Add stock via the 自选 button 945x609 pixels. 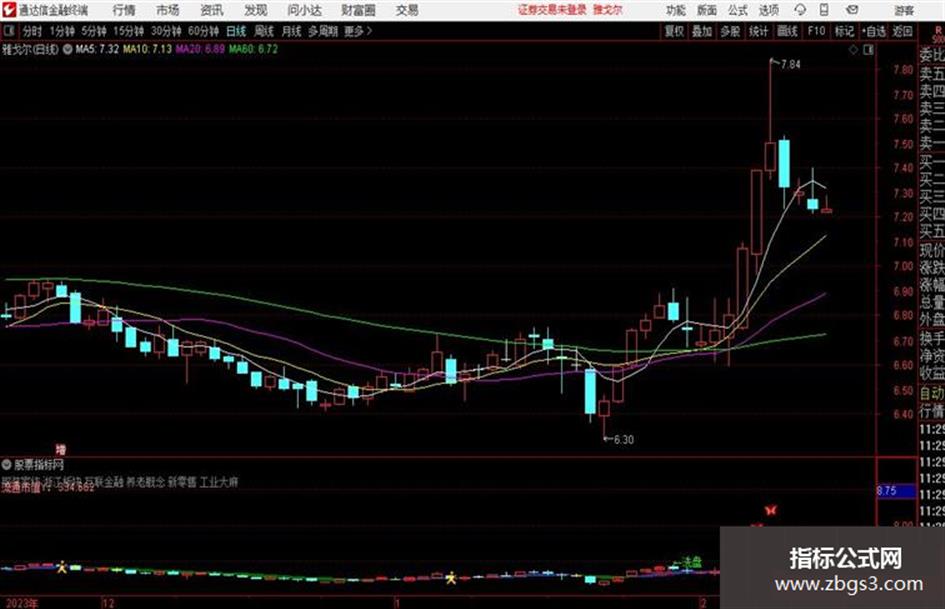pyautogui.click(x=874, y=31)
